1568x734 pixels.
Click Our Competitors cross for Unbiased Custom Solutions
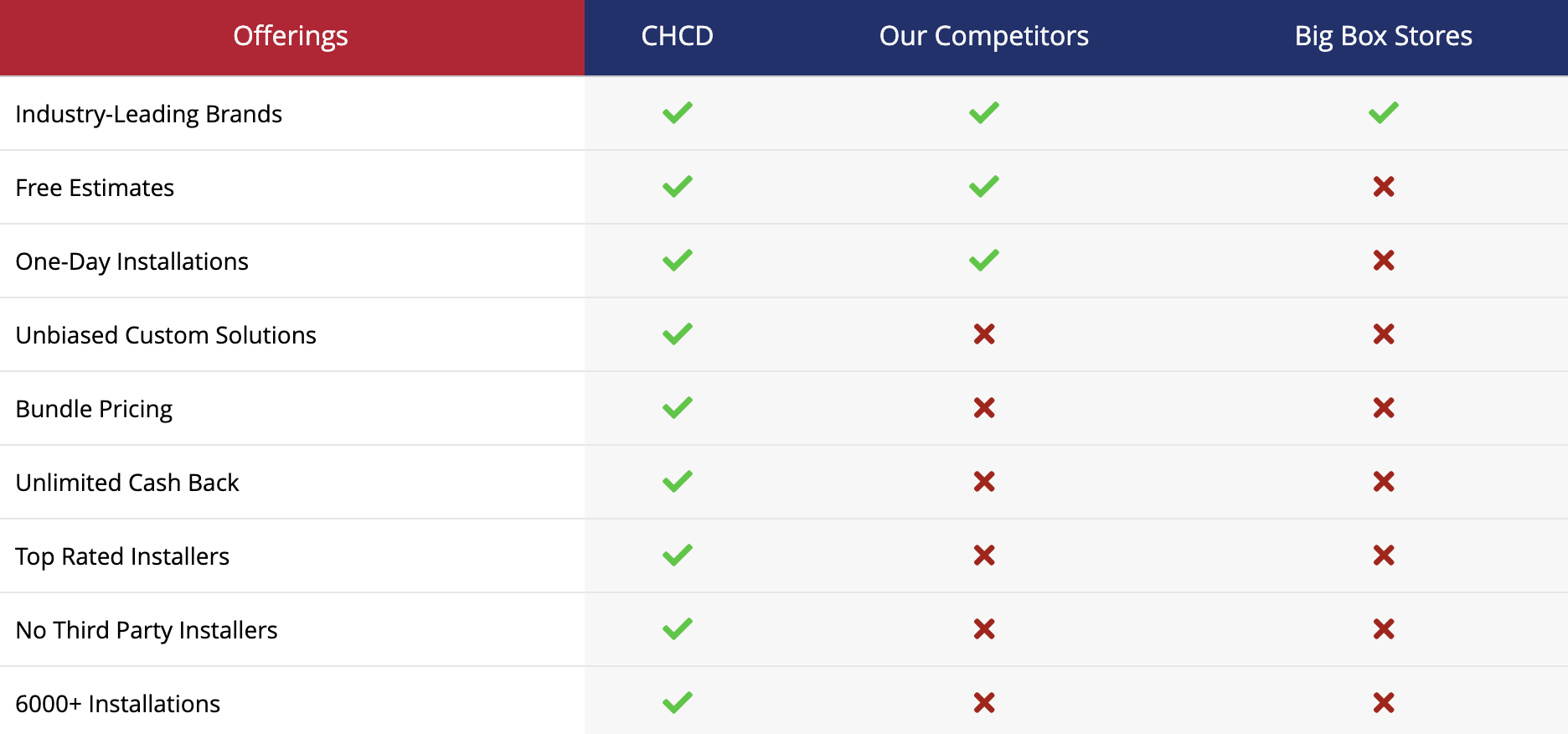[983, 334]
